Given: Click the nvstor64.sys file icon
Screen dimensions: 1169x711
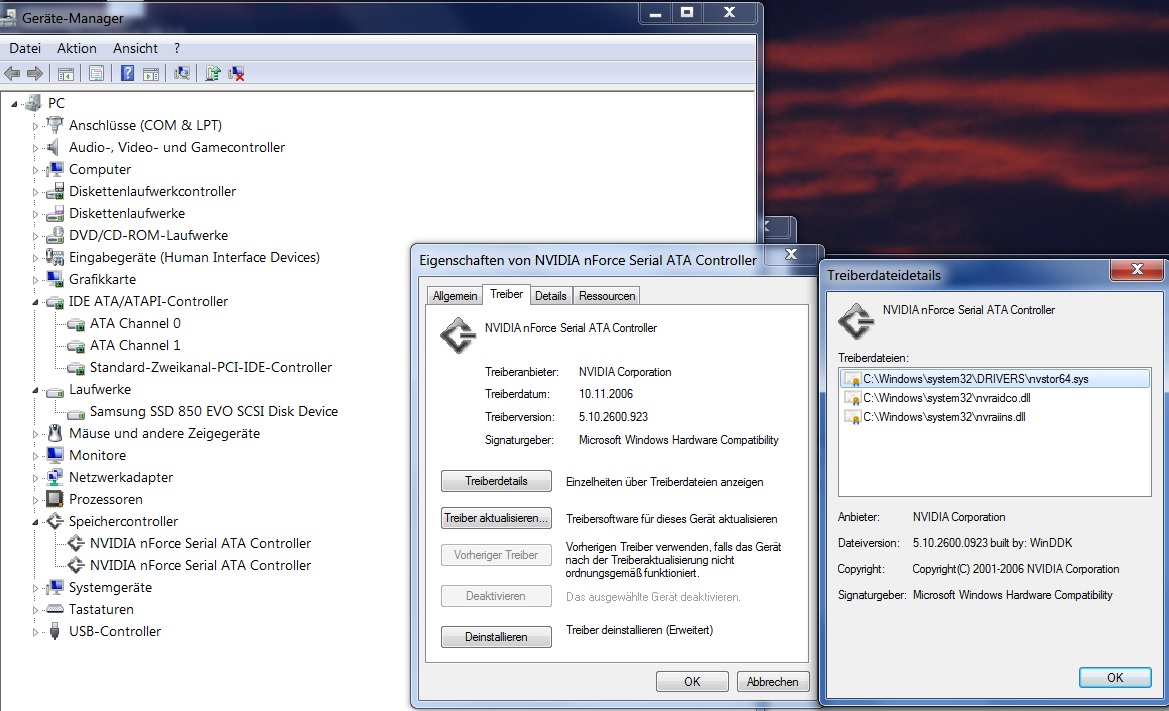Looking at the screenshot, I should [852, 379].
